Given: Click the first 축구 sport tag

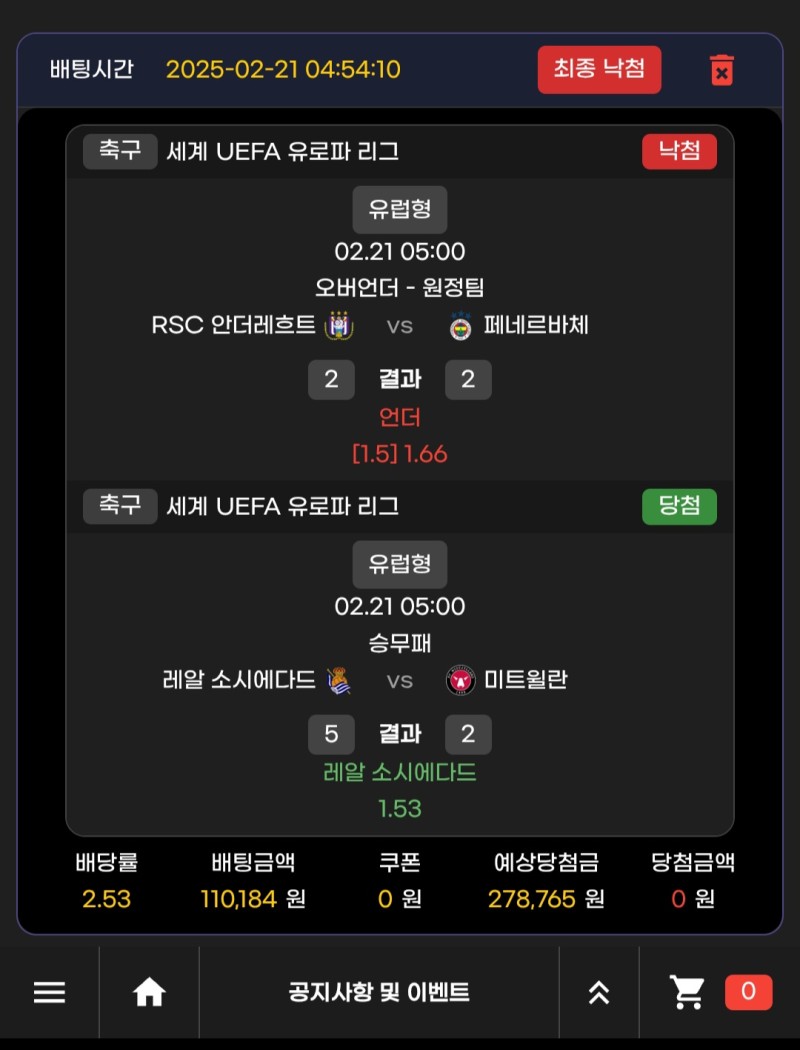Looking at the screenshot, I should click(120, 152).
